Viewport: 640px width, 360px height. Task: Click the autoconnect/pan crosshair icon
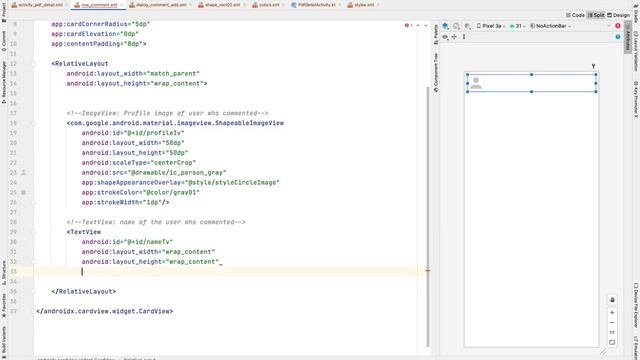454,37
